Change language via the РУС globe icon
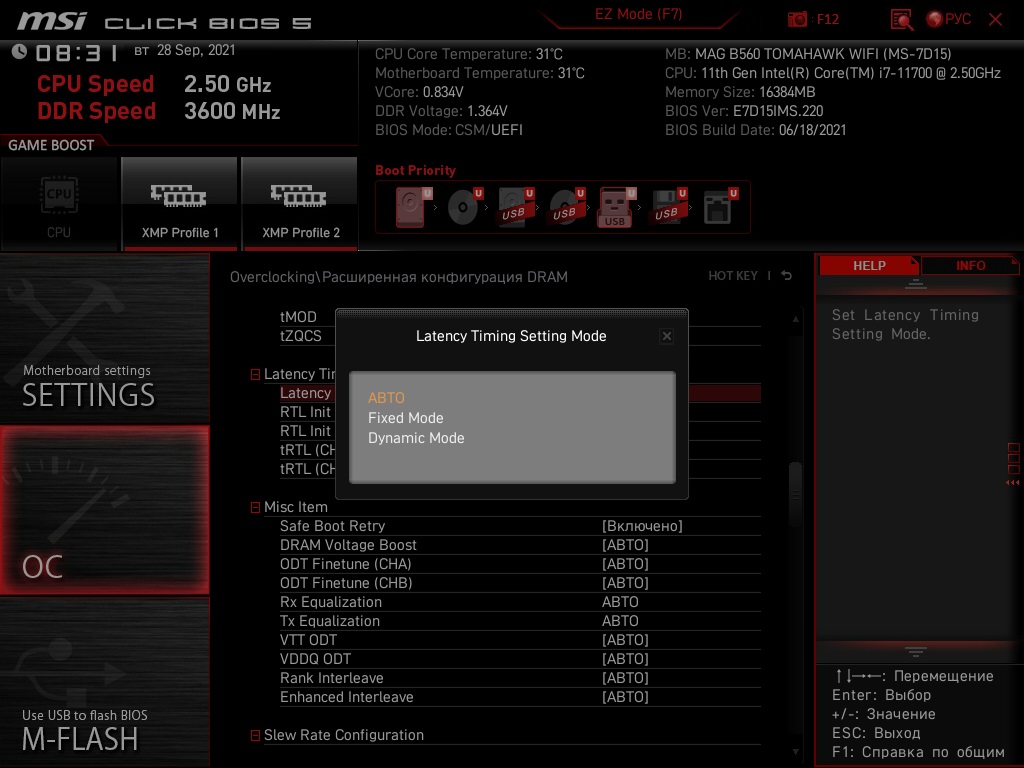The image size is (1024, 768). tap(948, 20)
